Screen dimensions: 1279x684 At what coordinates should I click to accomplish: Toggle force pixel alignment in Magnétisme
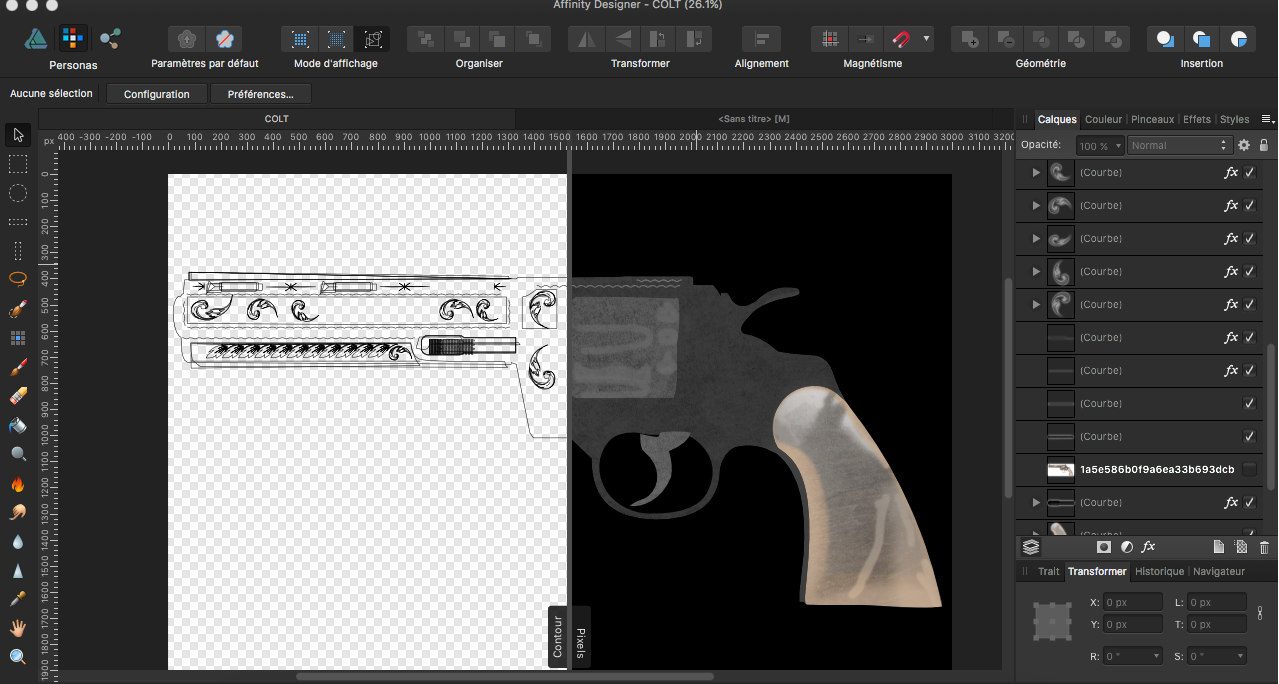click(x=829, y=39)
